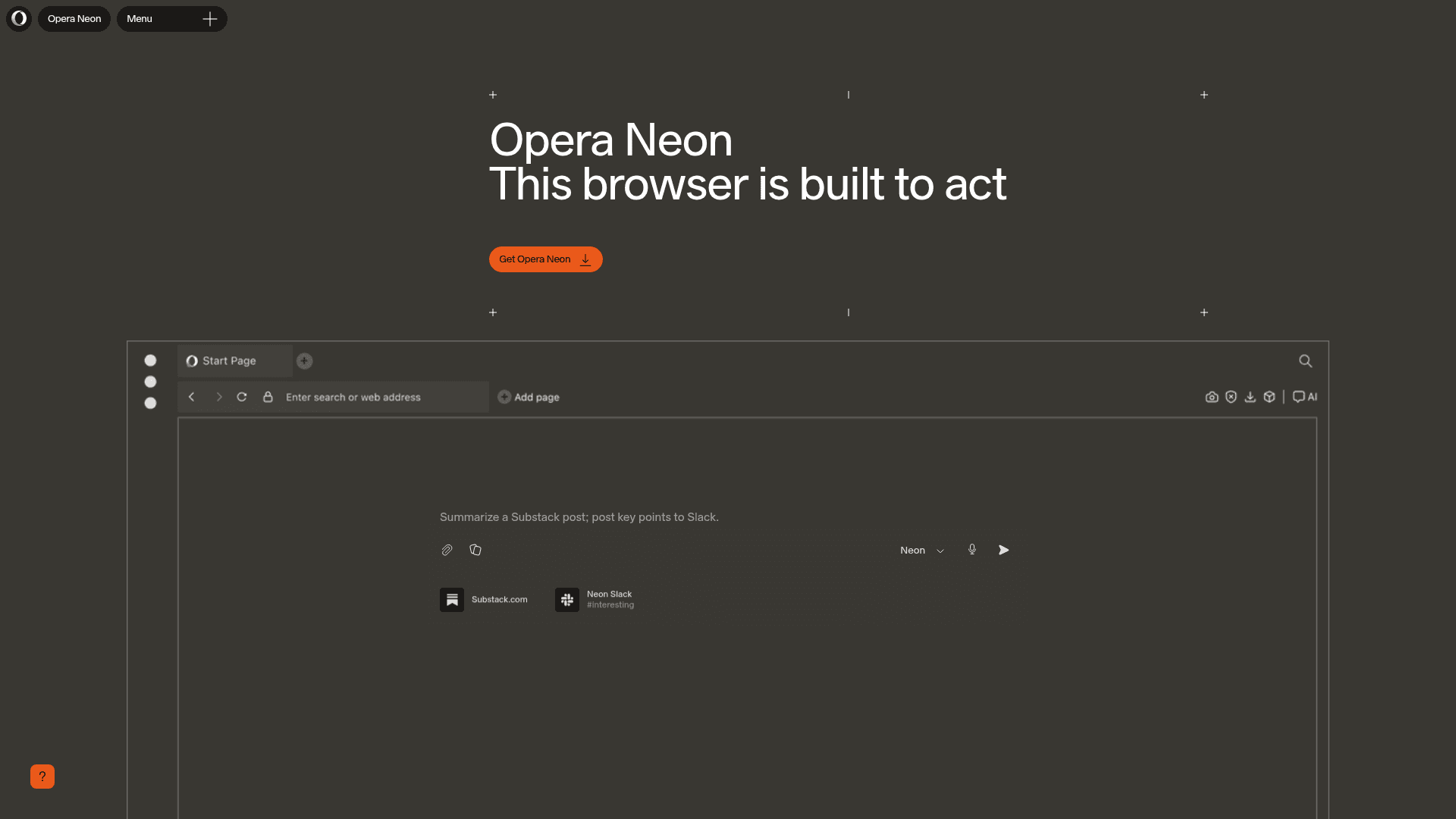Viewport: 1456px width, 819px height.
Task: Open the Opera Neon nav button
Action: point(74,18)
